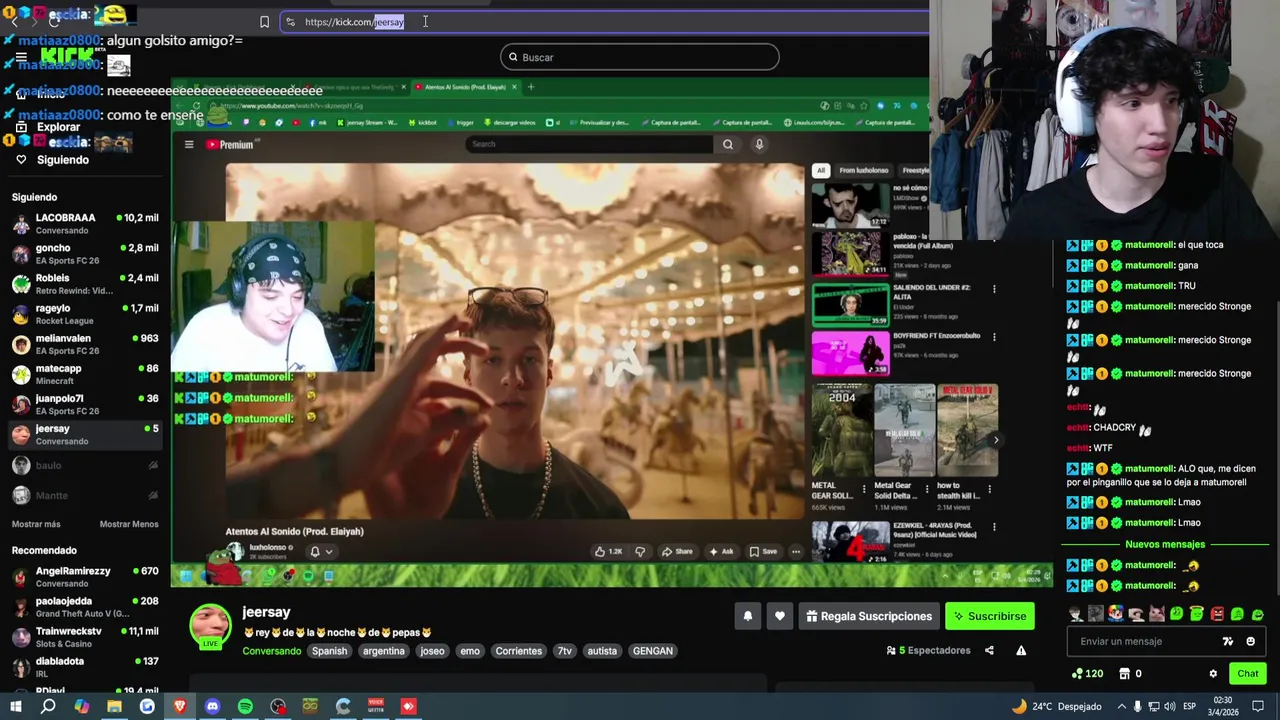Bookmark the page with the bookmark icon
The width and height of the screenshot is (1280, 720).
click(264, 22)
